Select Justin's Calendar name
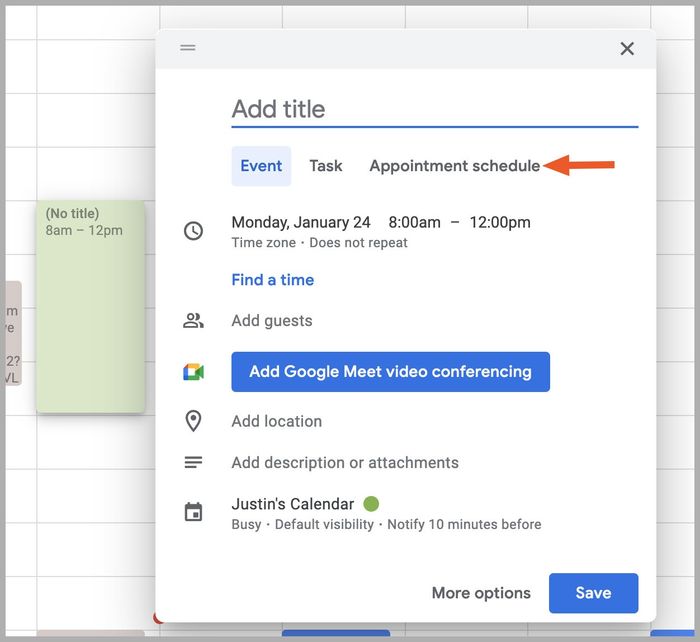 pos(292,504)
